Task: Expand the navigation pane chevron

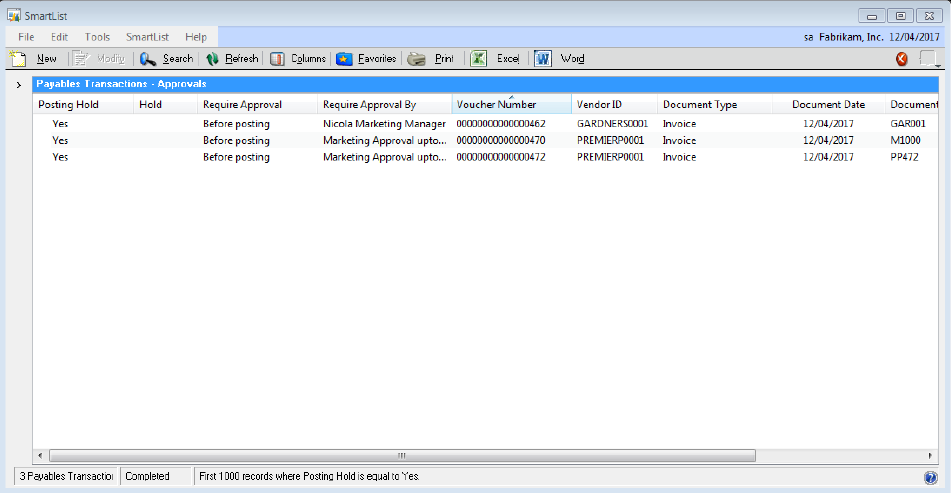Action: [x=19, y=85]
